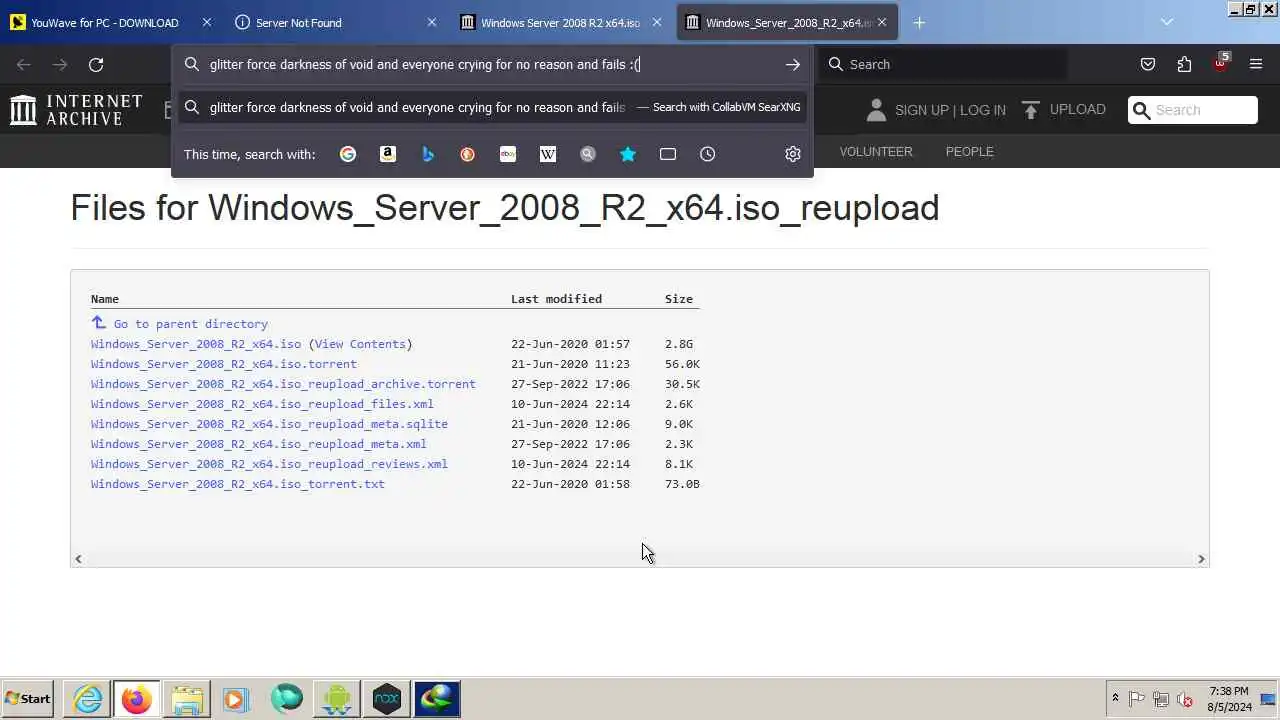Search with Google one-off engine icon
1280x720 pixels.
click(x=348, y=154)
